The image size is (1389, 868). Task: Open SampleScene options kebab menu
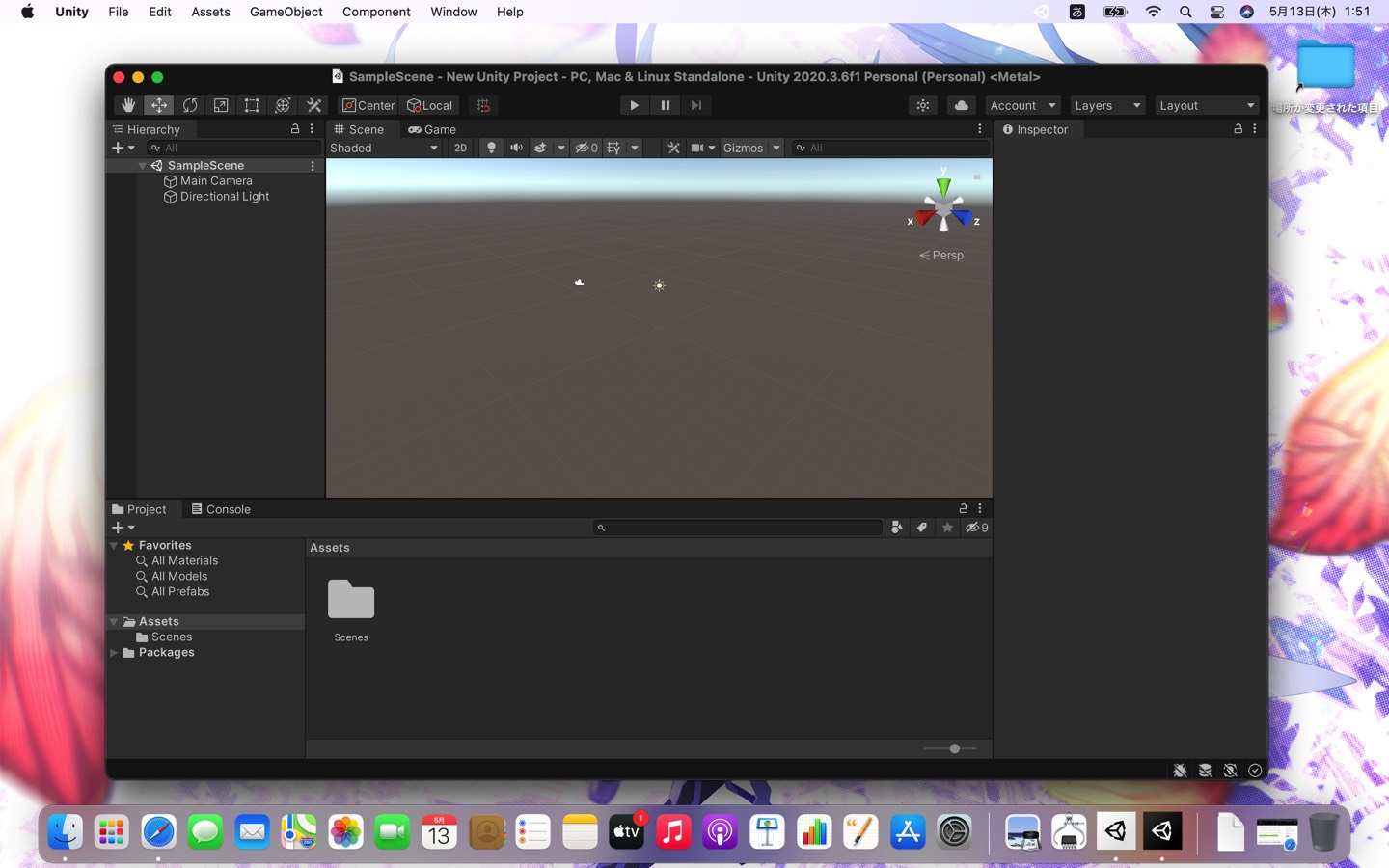(x=313, y=166)
